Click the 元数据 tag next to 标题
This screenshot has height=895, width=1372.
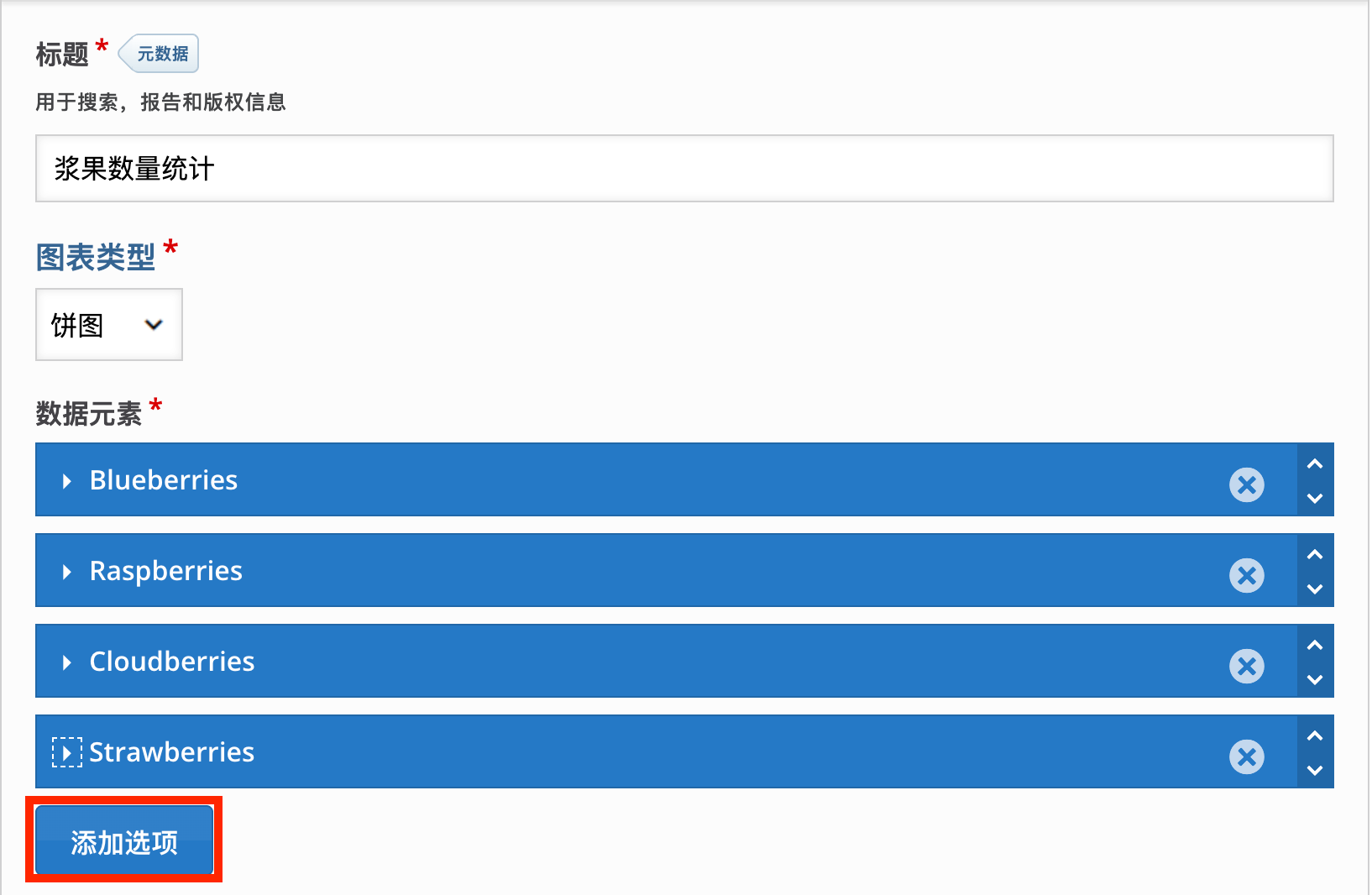[x=161, y=54]
